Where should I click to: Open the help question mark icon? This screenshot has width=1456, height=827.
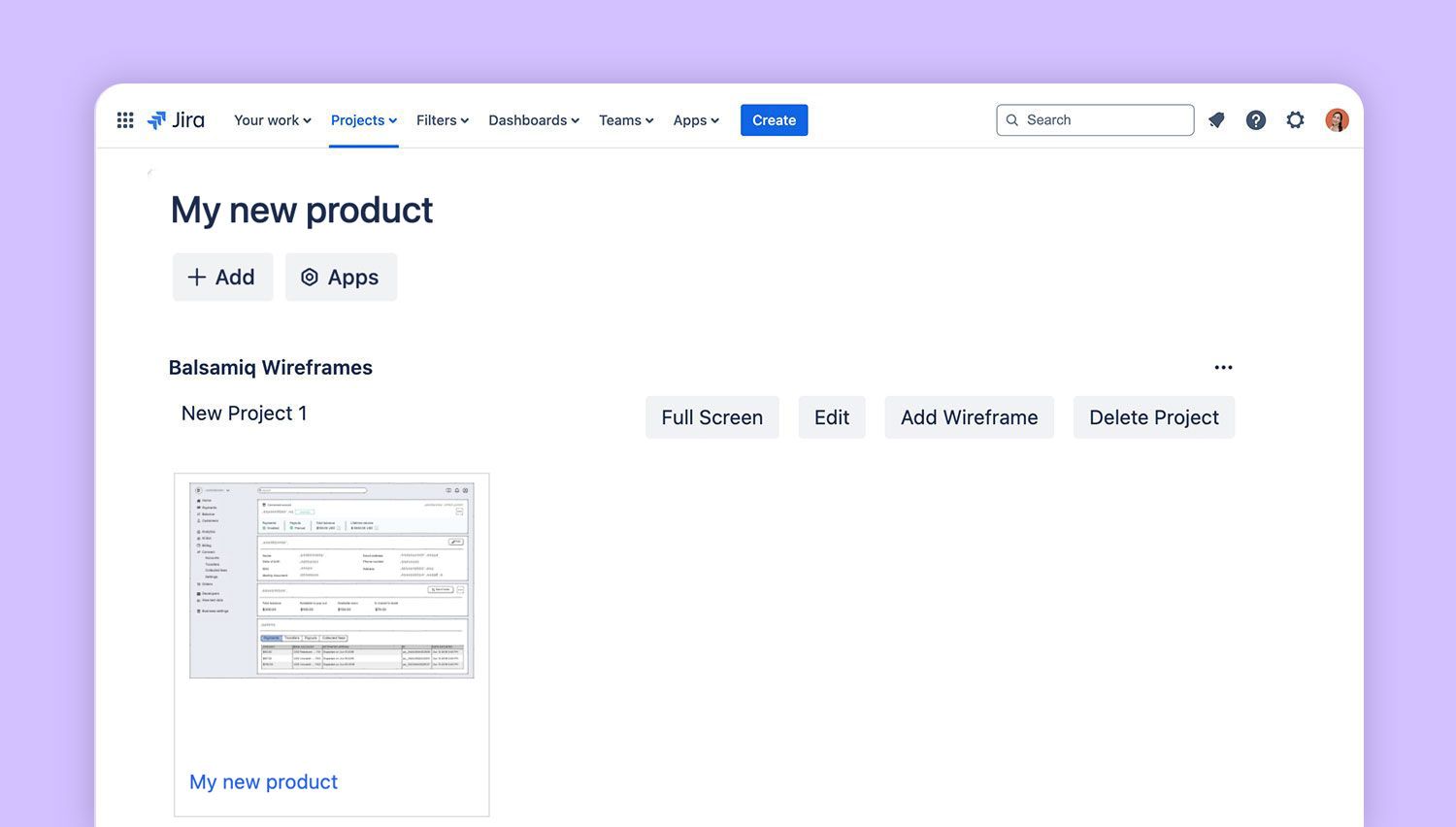pos(1256,120)
